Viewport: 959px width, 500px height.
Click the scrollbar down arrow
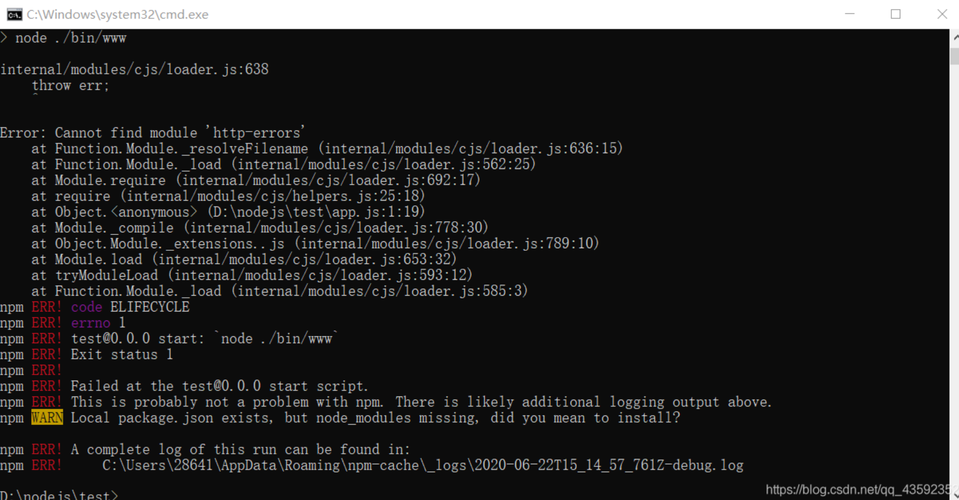tap(954, 494)
